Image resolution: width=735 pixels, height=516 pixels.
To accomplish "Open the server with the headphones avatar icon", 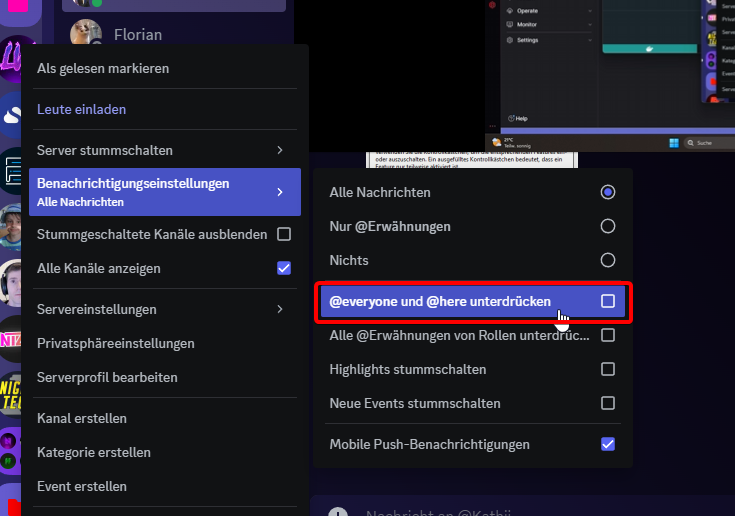I will 14,283.
